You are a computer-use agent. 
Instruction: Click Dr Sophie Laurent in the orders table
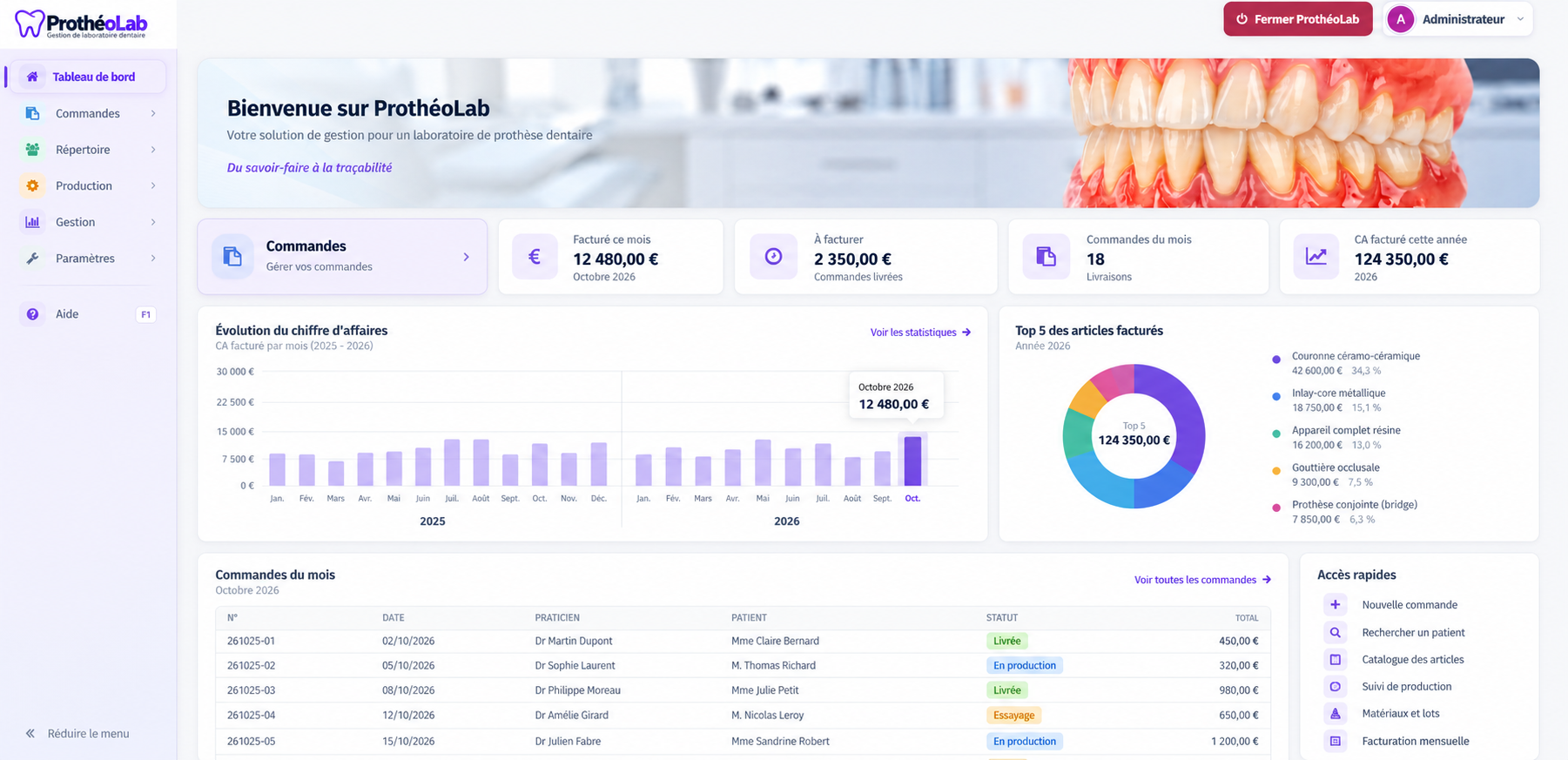pyautogui.click(x=575, y=666)
